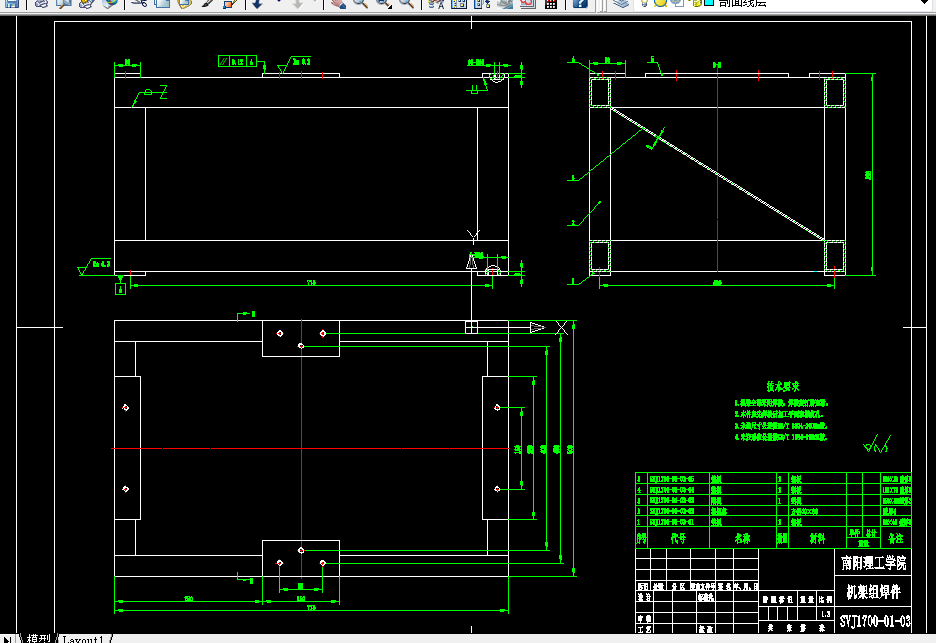Image resolution: width=936 pixels, height=643 pixels.
Task: Open the Properties palette icon
Action: pyautogui.click(x=436, y=3)
